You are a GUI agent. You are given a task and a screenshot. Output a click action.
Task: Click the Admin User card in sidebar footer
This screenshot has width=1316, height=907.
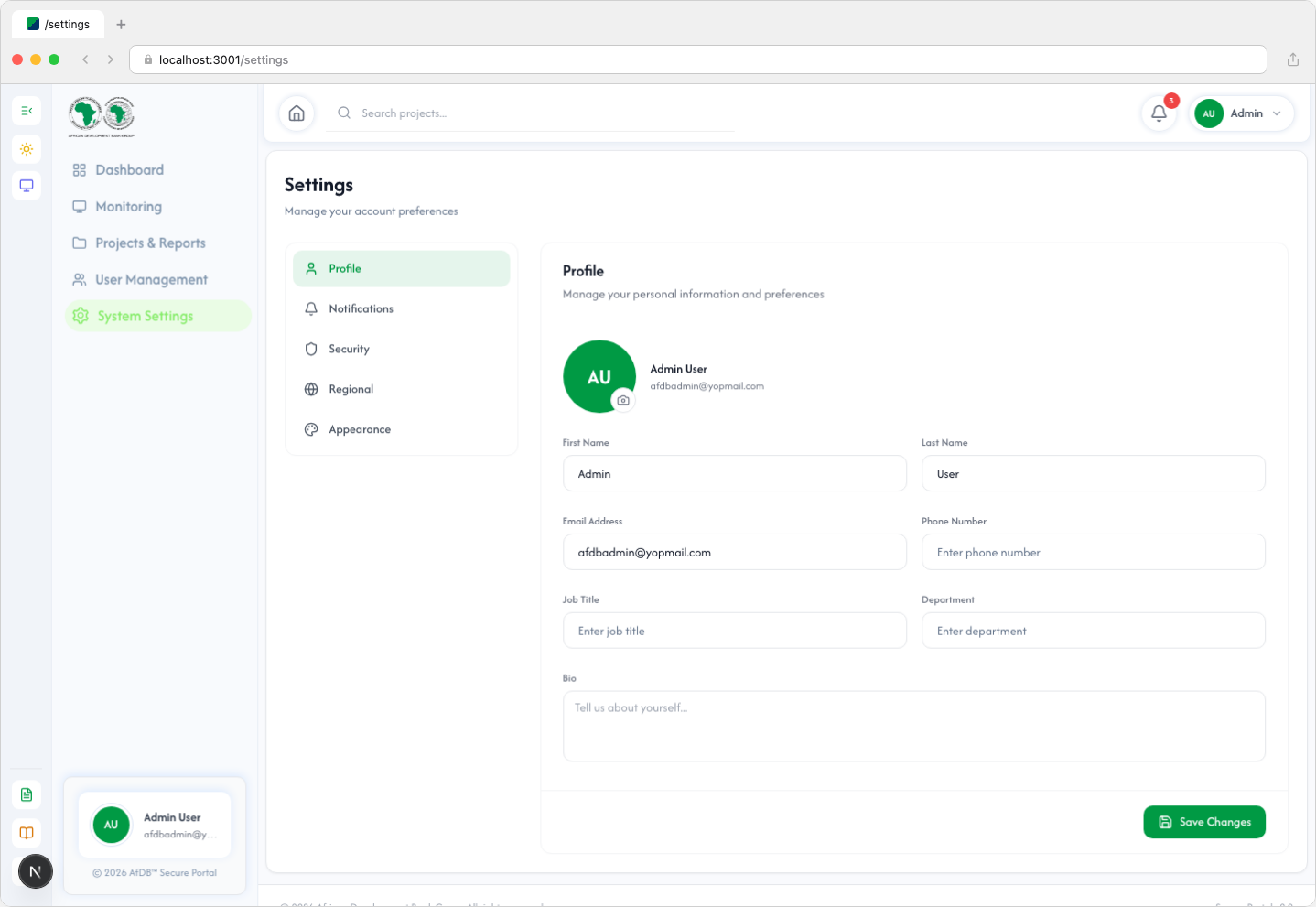(x=155, y=825)
